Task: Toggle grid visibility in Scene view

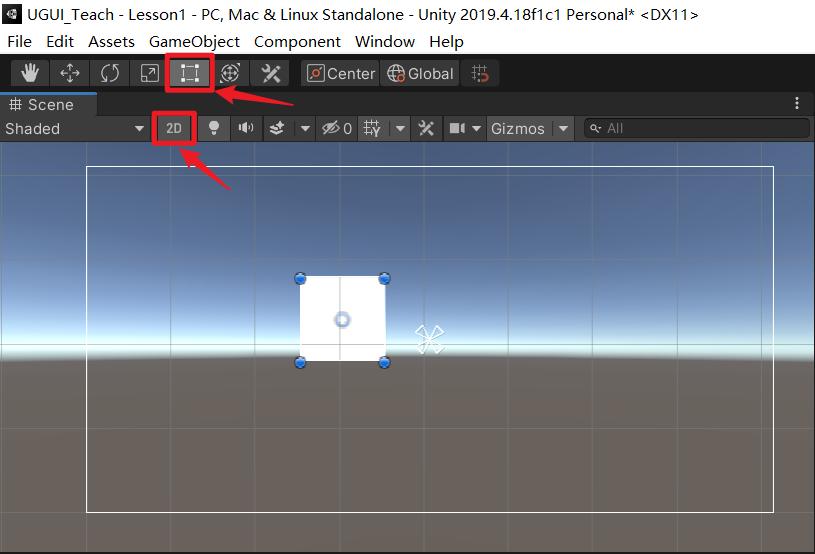Action: click(372, 128)
